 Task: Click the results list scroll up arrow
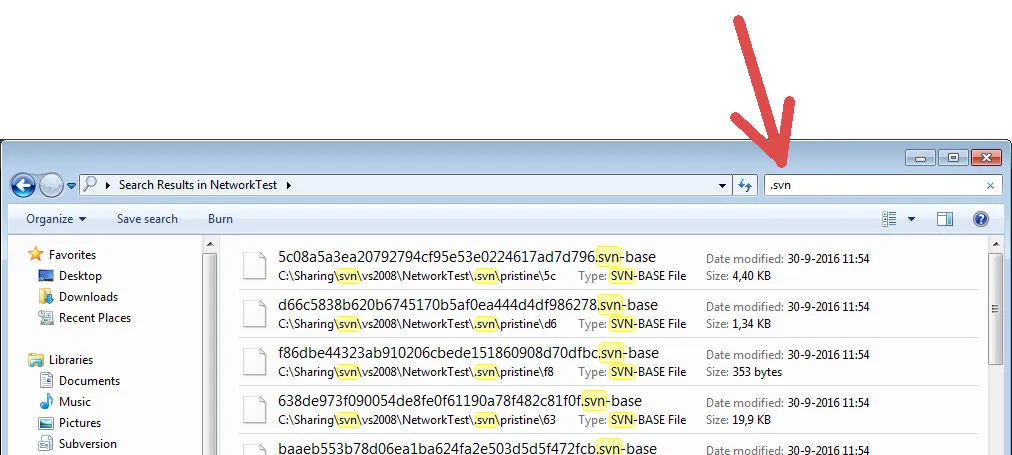pyautogui.click(x=995, y=245)
